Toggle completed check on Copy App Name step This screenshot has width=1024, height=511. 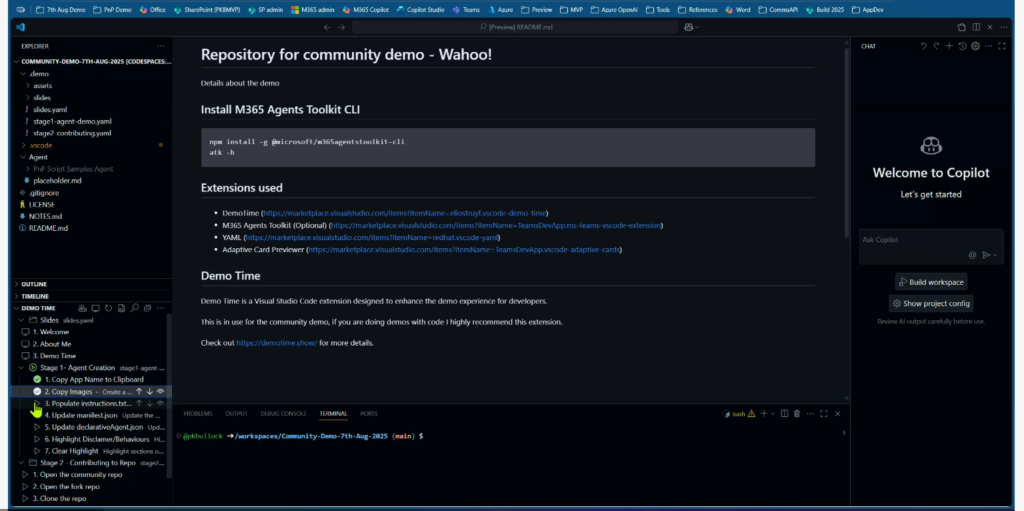37,379
